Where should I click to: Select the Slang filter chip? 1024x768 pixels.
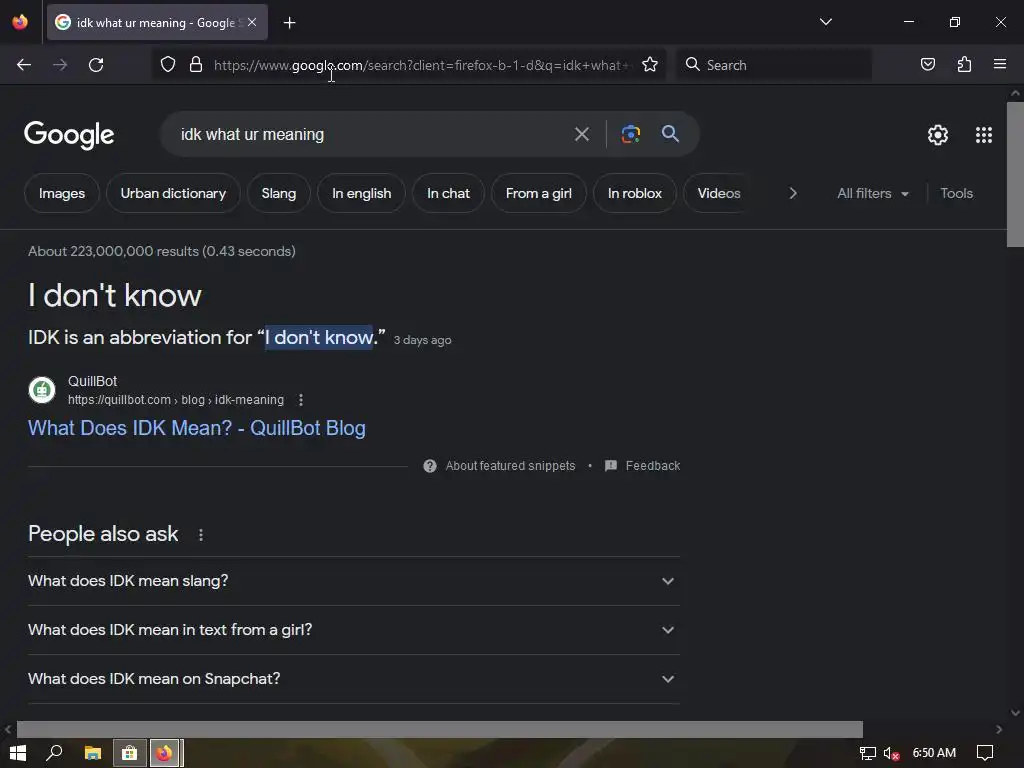[x=279, y=193]
